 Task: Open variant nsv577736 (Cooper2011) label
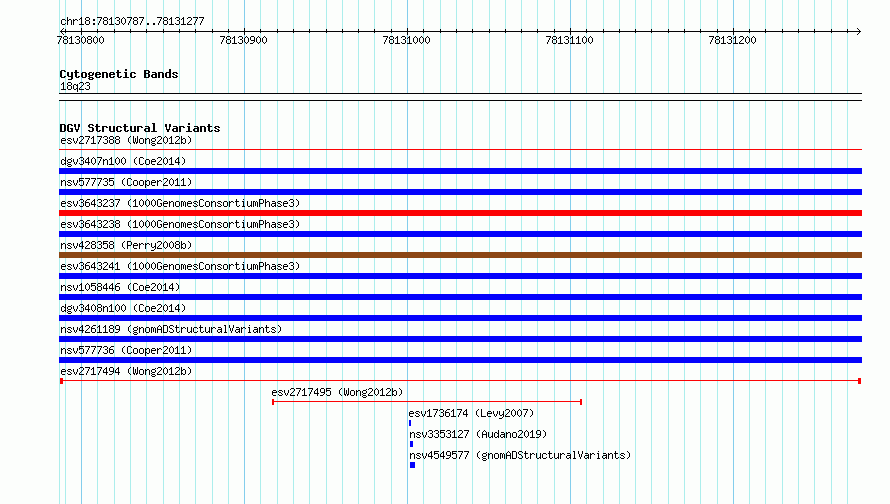click(x=126, y=350)
